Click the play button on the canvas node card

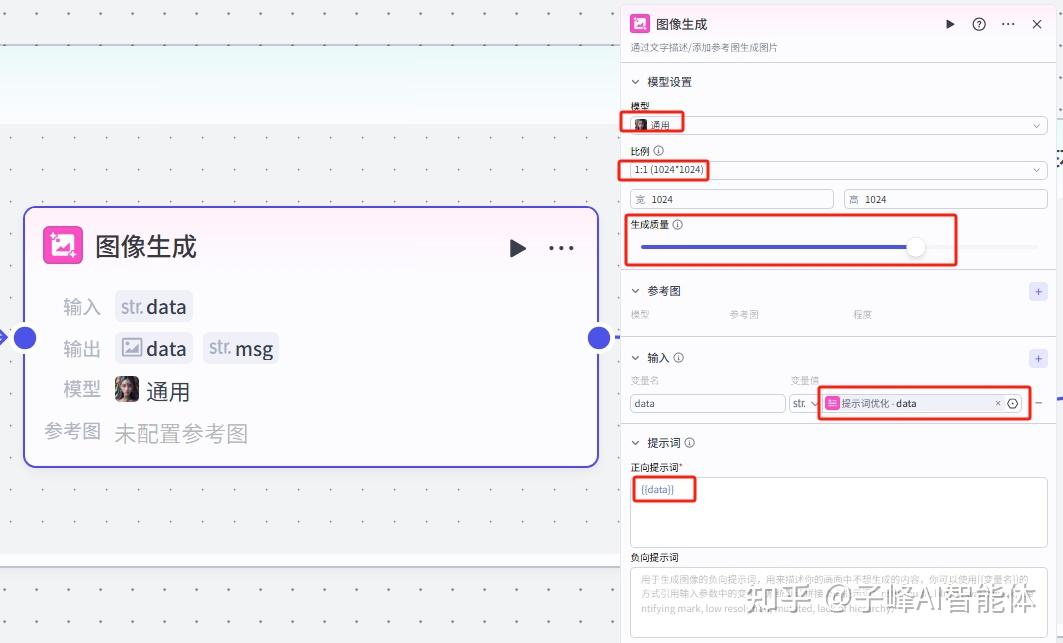point(517,248)
